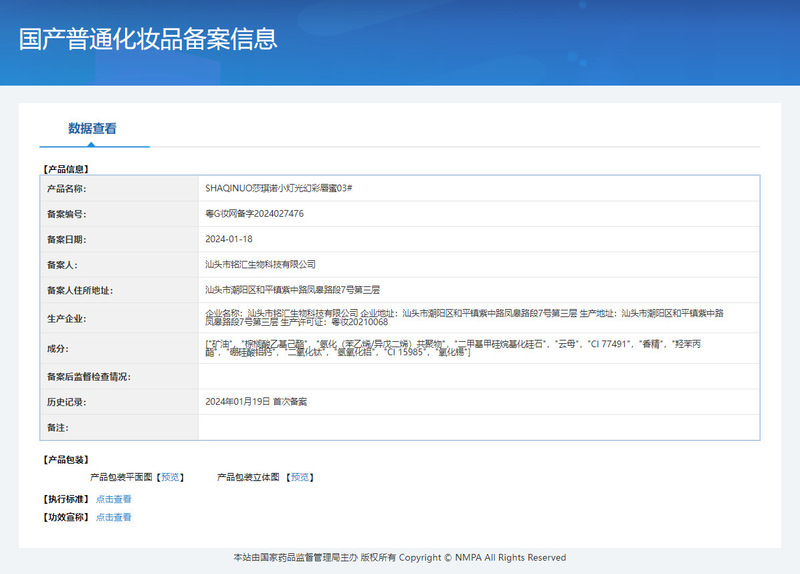Select product name SHAQINUO莎琪诺小灯光幻彩唇蜜03#

point(279,188)
